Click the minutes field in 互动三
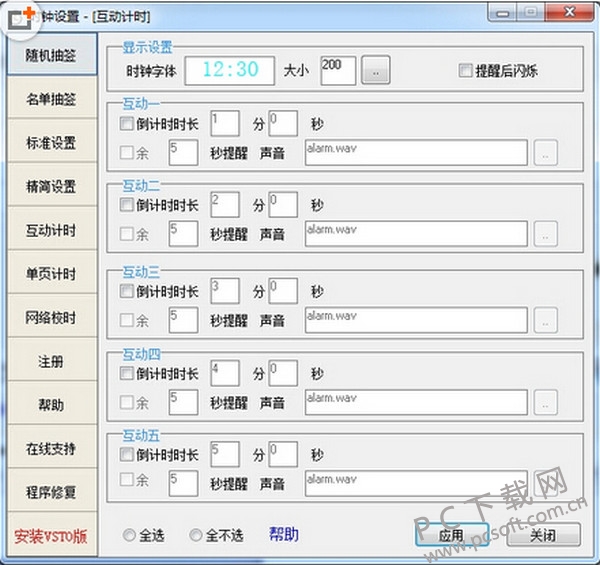Viewport: 600px width, 565px height. click(x=225, y=291)
